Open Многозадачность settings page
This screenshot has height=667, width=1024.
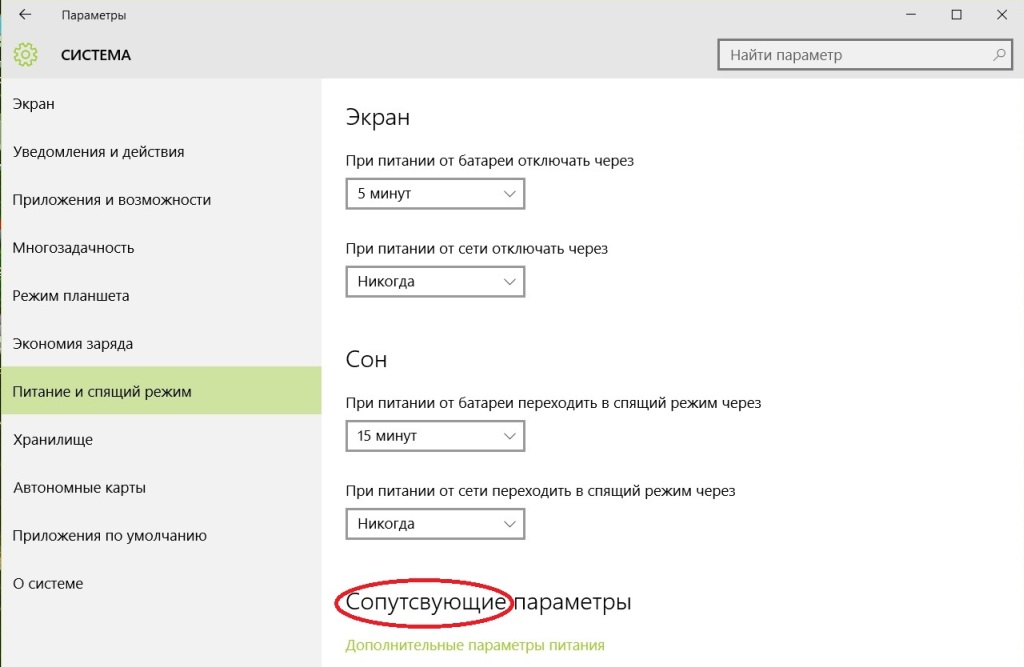click(x=73, y=248)
